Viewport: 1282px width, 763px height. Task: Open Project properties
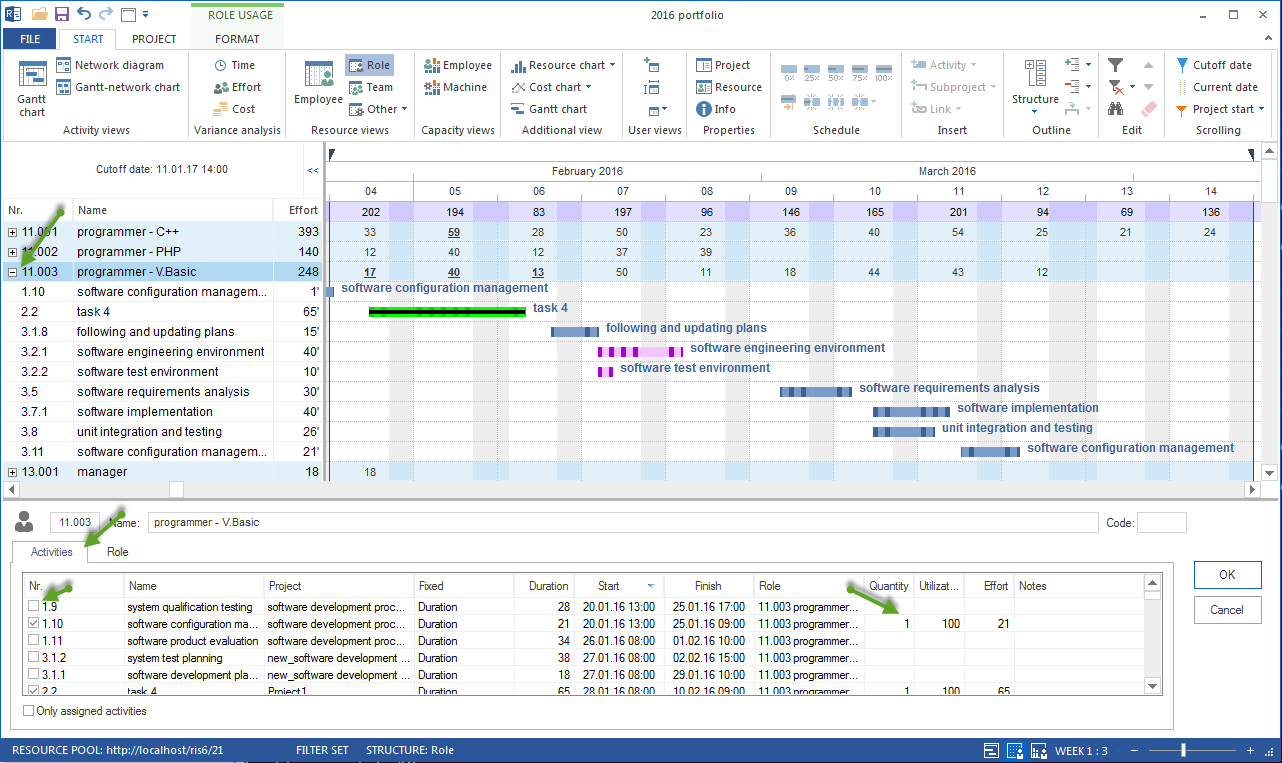pyautogui.click(x=723, y=65)
